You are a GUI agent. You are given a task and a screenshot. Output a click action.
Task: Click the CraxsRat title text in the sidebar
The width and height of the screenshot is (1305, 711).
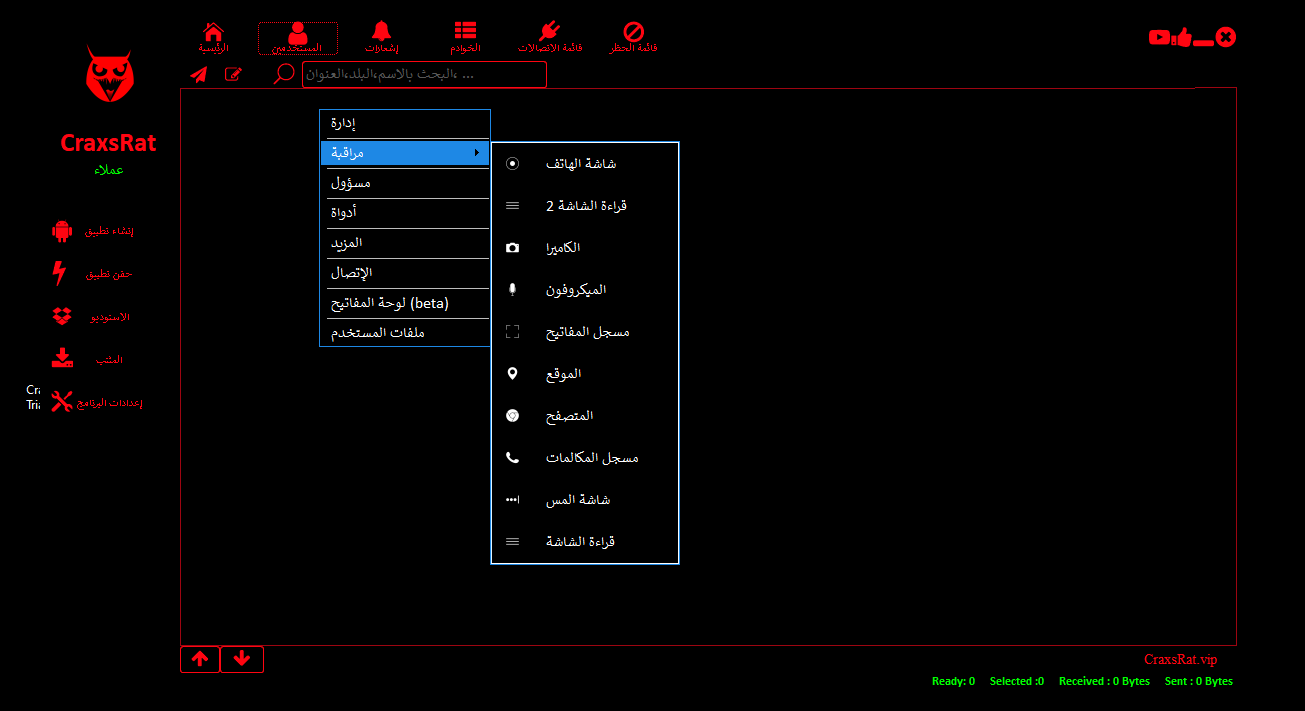coord(108,143)
